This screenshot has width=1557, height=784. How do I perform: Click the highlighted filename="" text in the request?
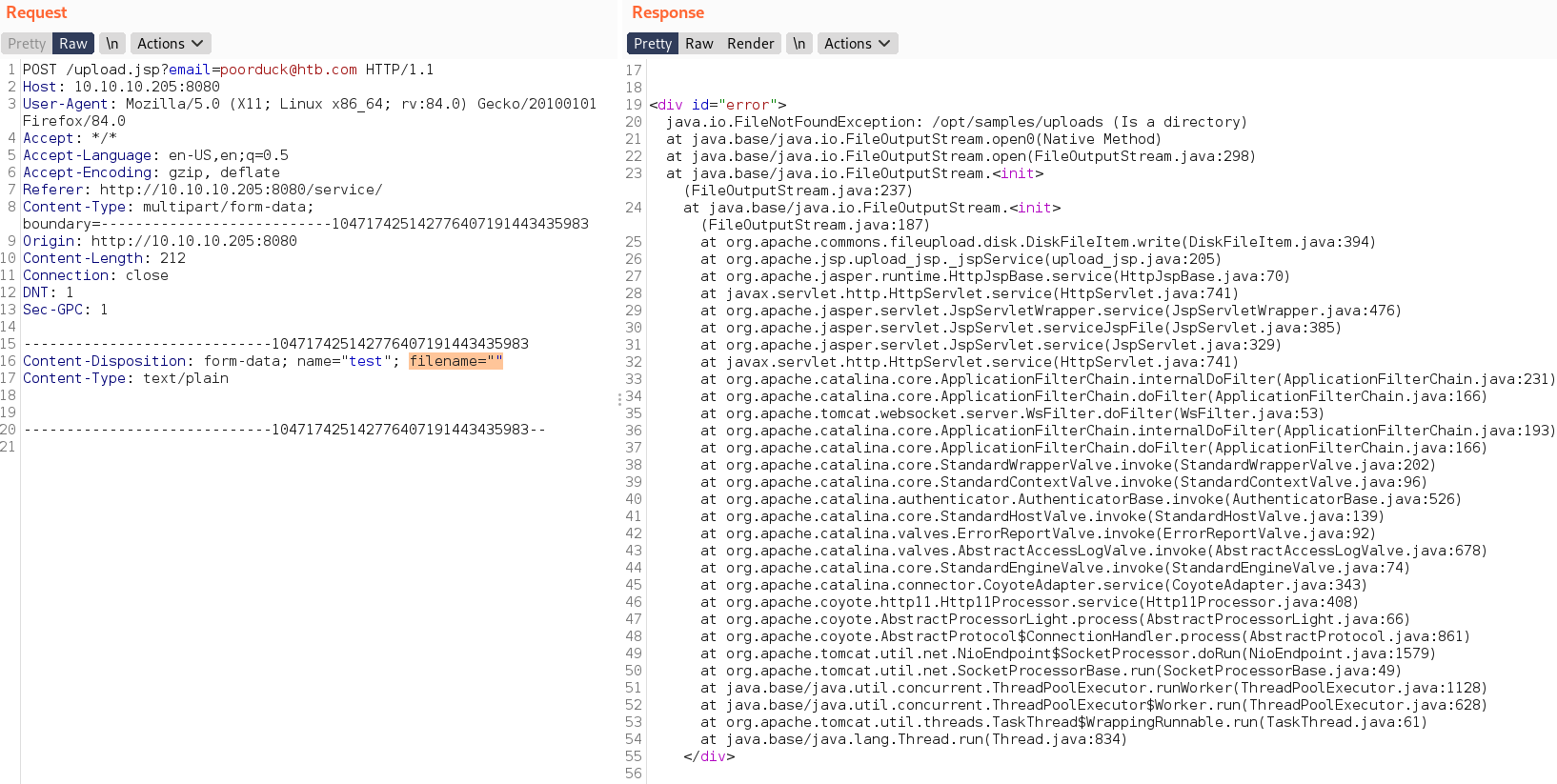455,361
